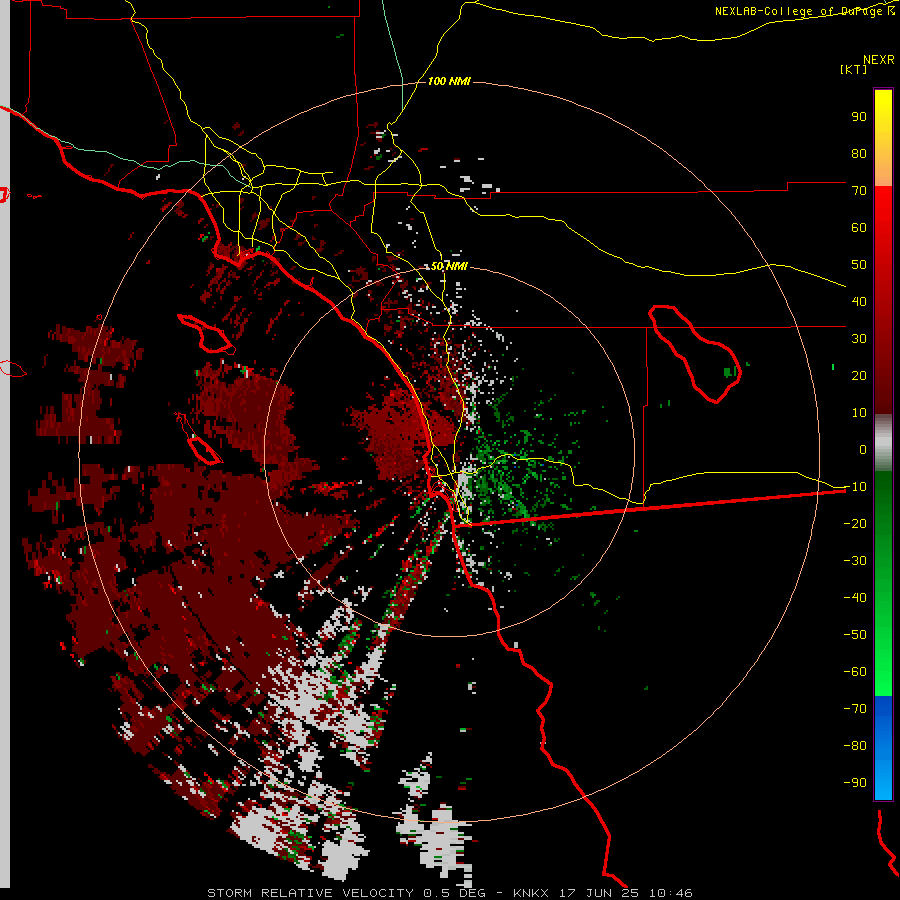Click the blue bottom band of the color bar
Viewport: 900px width, 900px height.
(x=883, y=747)
